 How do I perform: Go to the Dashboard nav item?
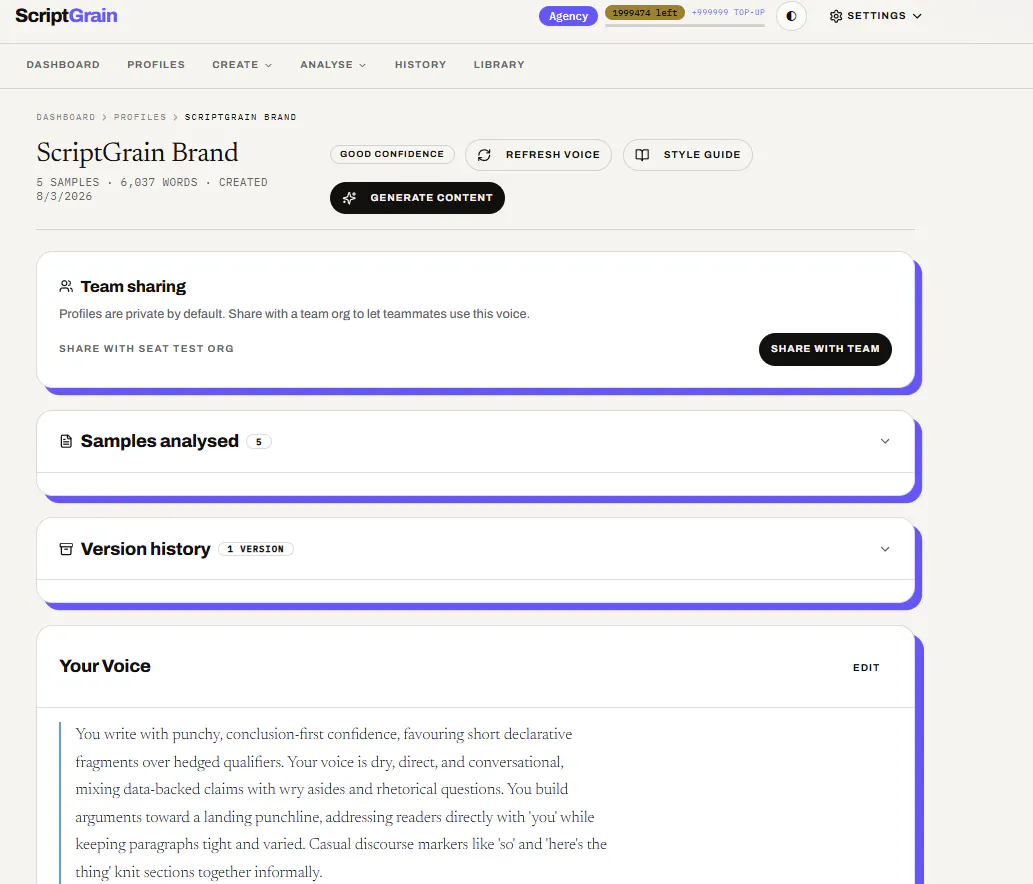(63, 65)
